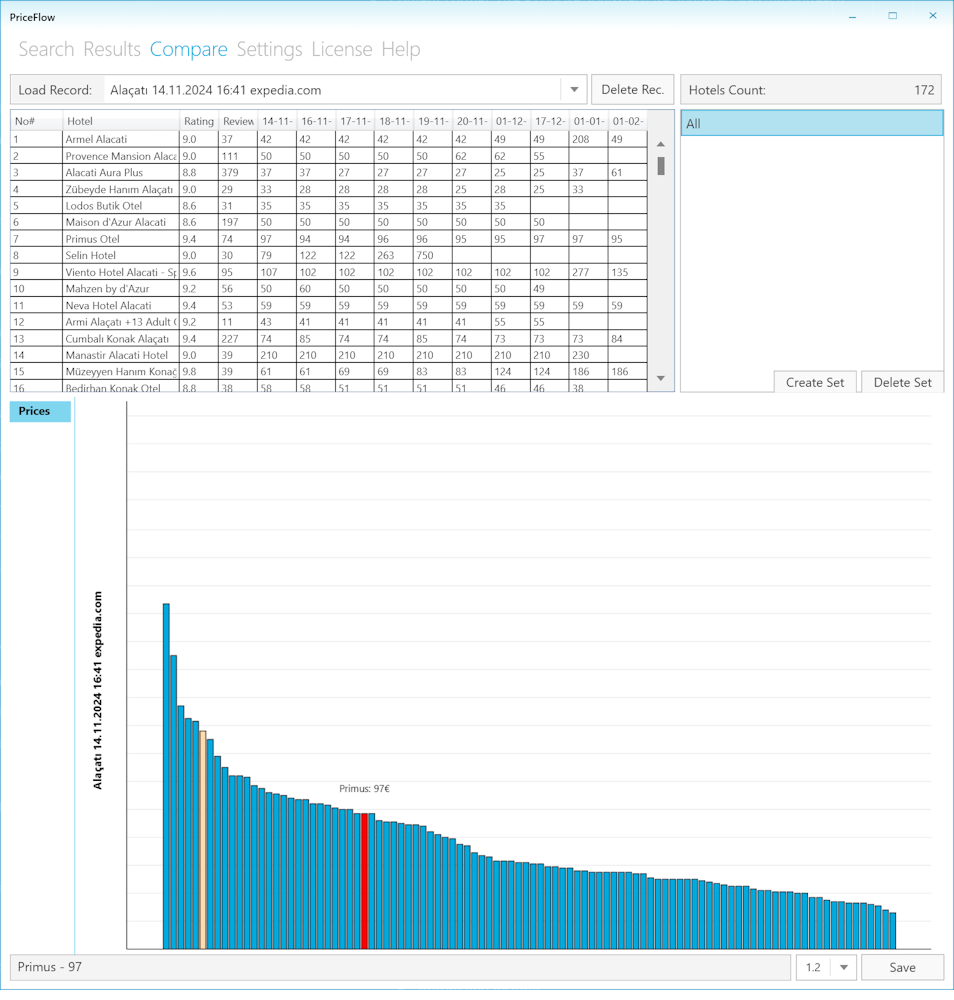
Task: Select the Cumbalı Konak Alaçatı row
Action: click(328, 339)
